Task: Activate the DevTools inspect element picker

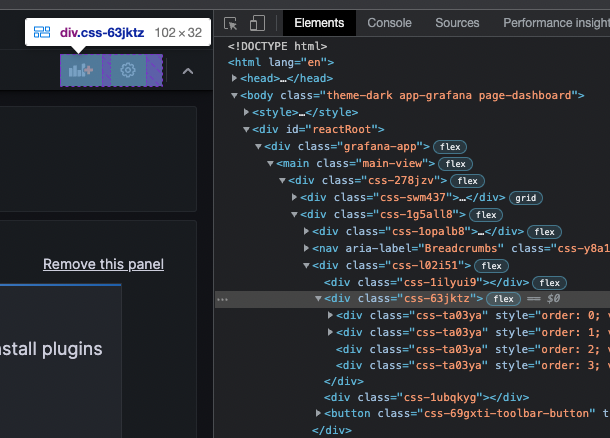Action: pyautogui.click(x=231, y=23)
